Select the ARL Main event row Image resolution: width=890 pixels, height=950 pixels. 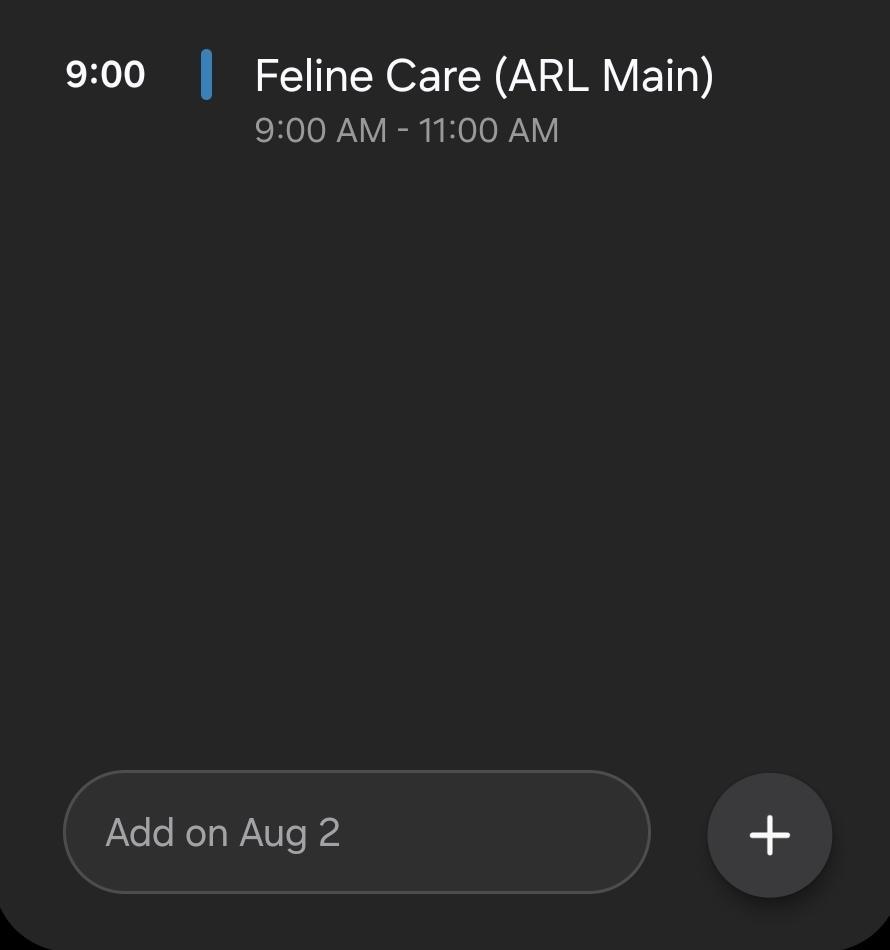484,100
